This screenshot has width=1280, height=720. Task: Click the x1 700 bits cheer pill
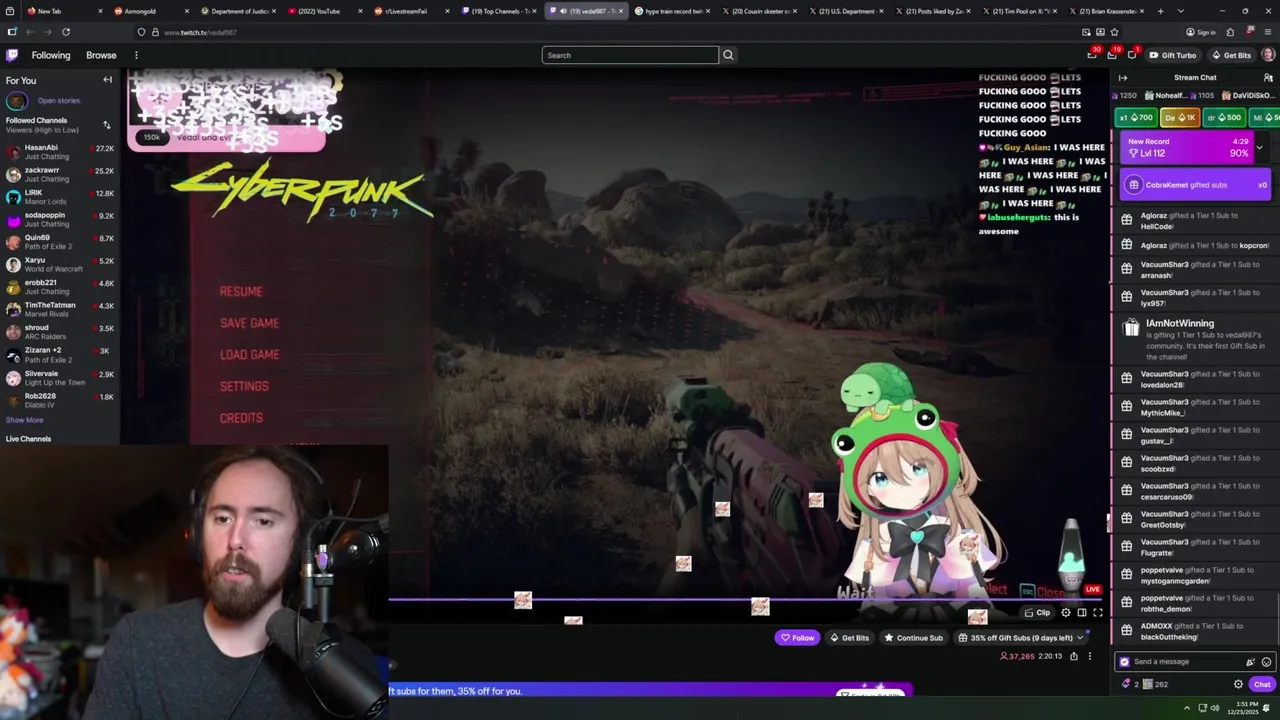[x=1136, y=118]
